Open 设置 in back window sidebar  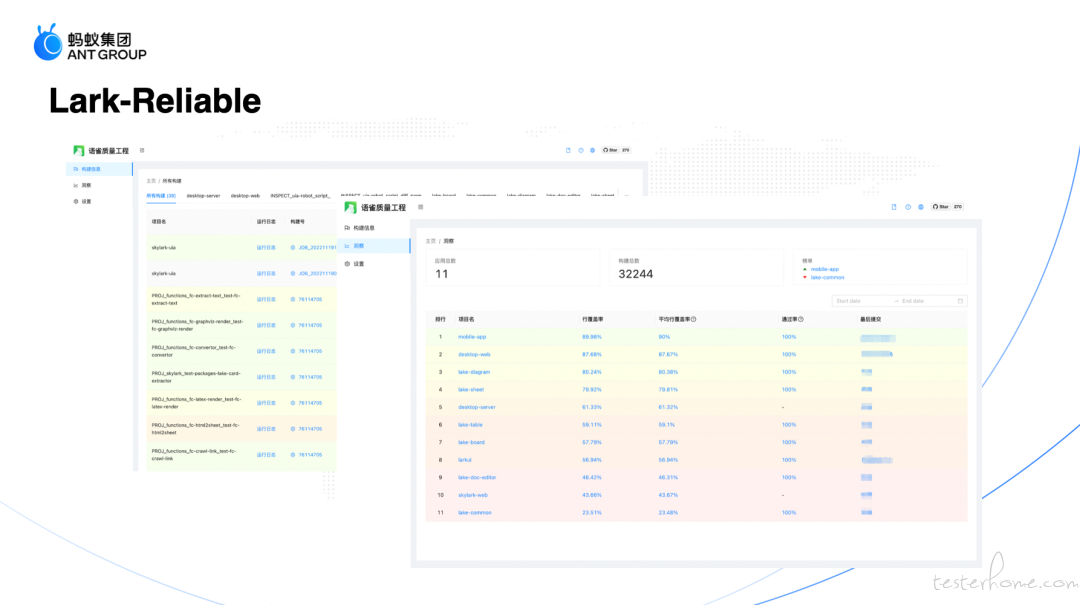[x=99, y=202]
